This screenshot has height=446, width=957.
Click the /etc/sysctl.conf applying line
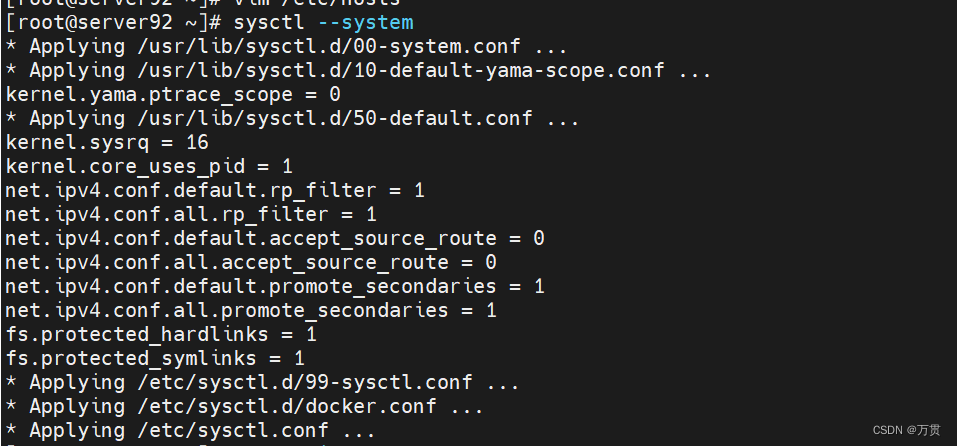(190, 431)
